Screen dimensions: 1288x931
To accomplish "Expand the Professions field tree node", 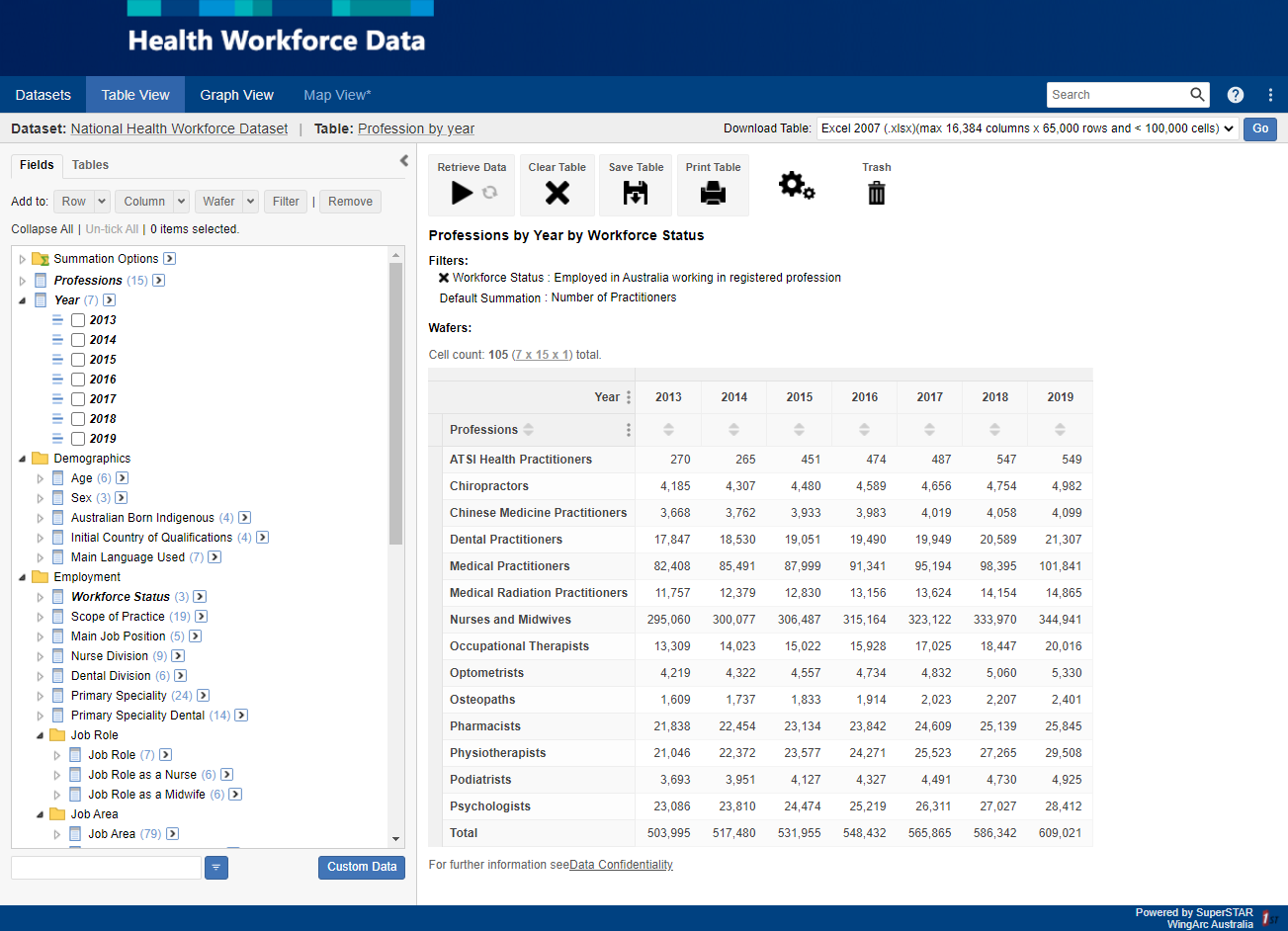I will [x=24, y=281].
